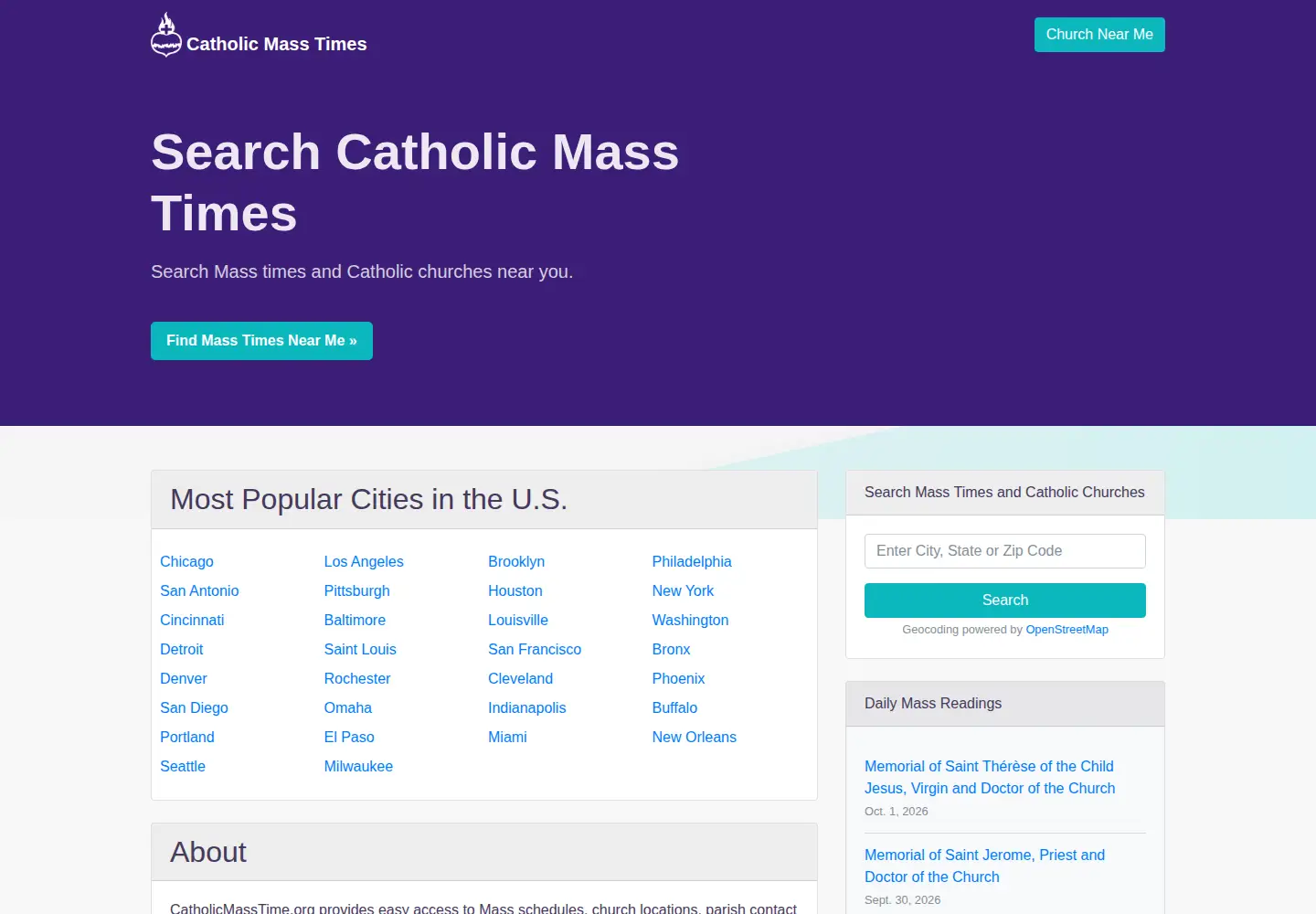Click the teal Search button
Viewport: 1316px width, 914px height.
1005,600
